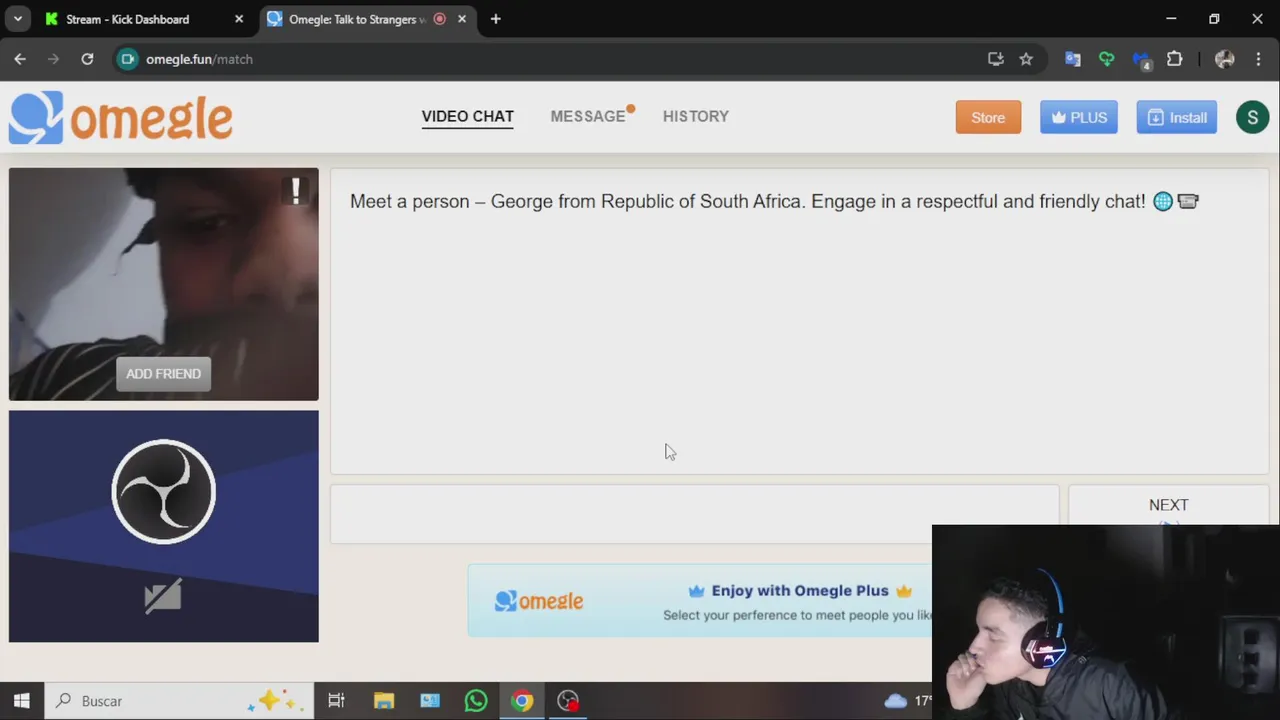The height and width of the screenshot is (720, 1280).
Task: Open Chrome from taskbar
Action: (522, 701)
